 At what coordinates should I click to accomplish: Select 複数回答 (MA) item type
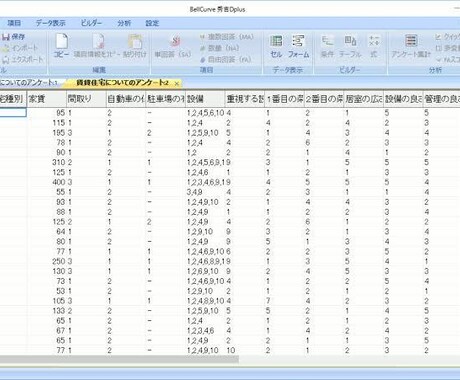[x=227, y=37]
